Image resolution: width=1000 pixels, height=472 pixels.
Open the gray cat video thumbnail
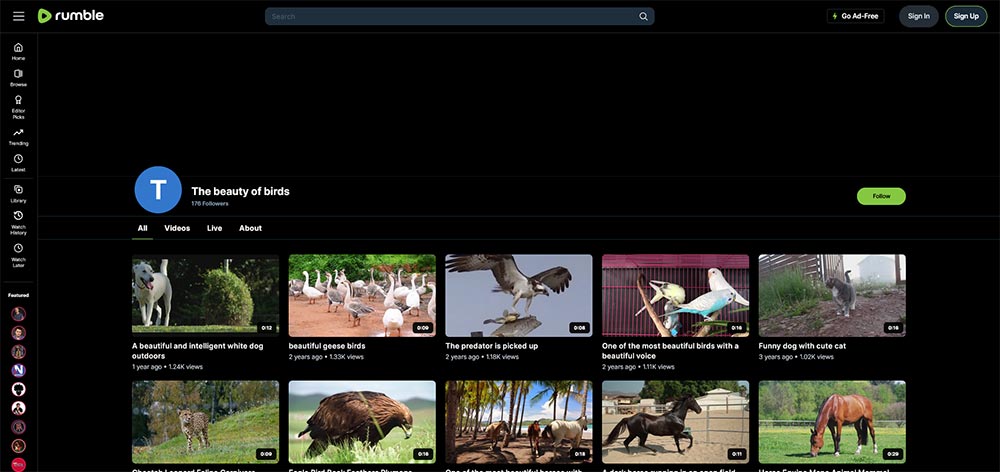click(832, 295)
